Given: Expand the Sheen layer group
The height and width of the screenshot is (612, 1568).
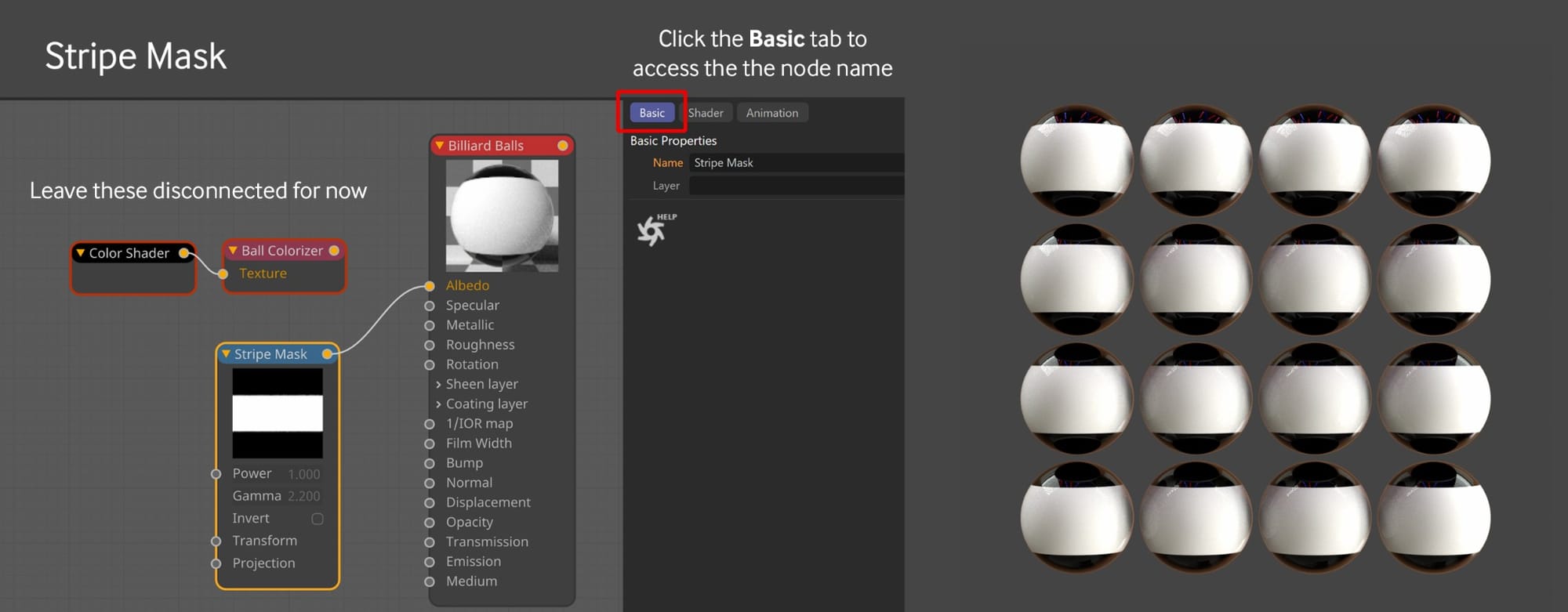Looking at the screenshot, I should (438, 384).
